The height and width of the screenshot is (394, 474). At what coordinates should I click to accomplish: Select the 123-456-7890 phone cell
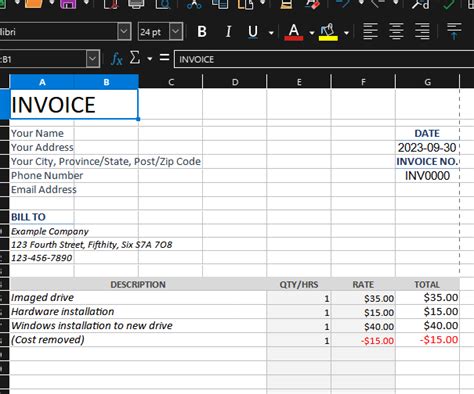click(x=42, y=258)
